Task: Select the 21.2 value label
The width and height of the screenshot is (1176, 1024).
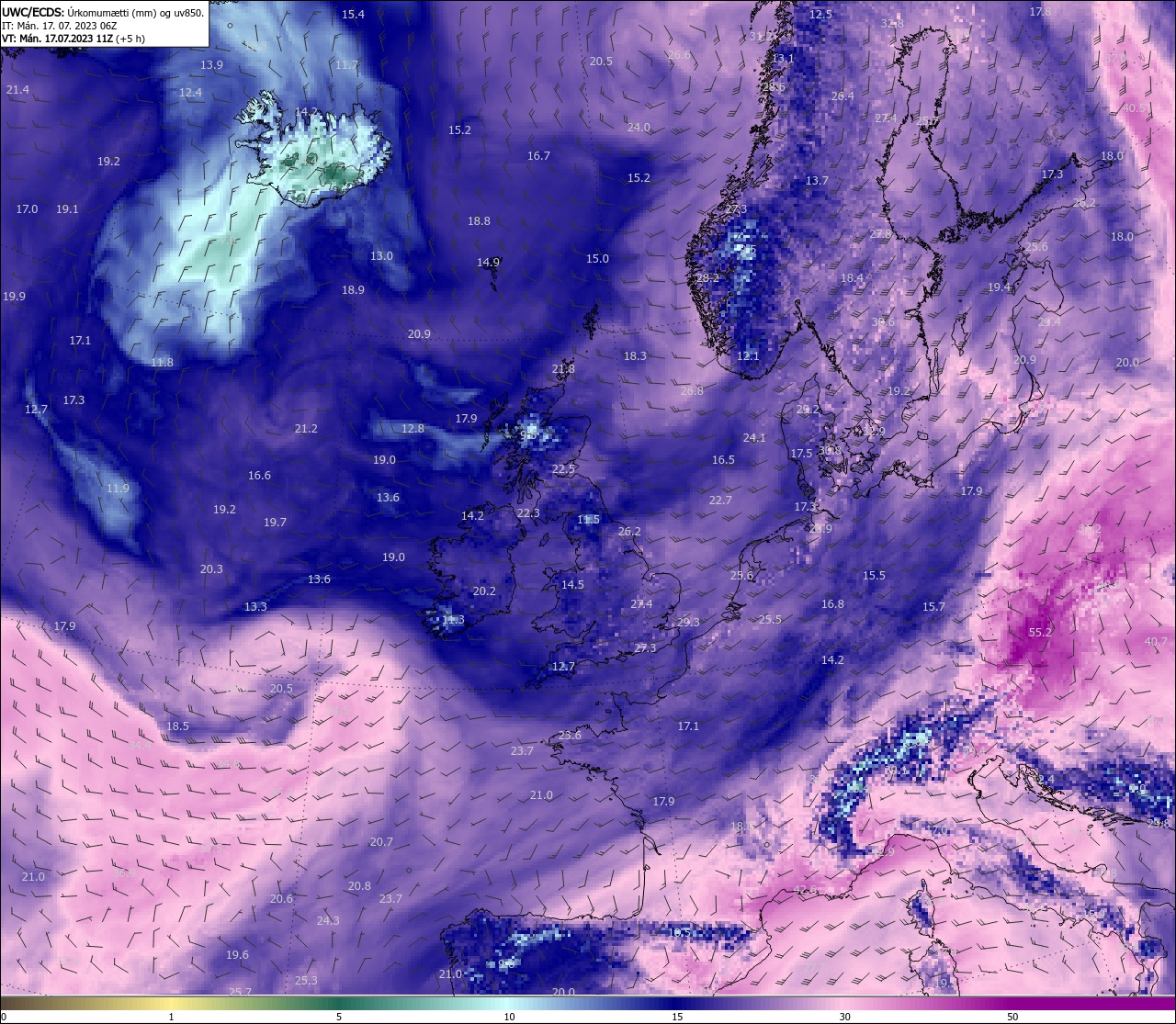Action: (x=306, y=429)
